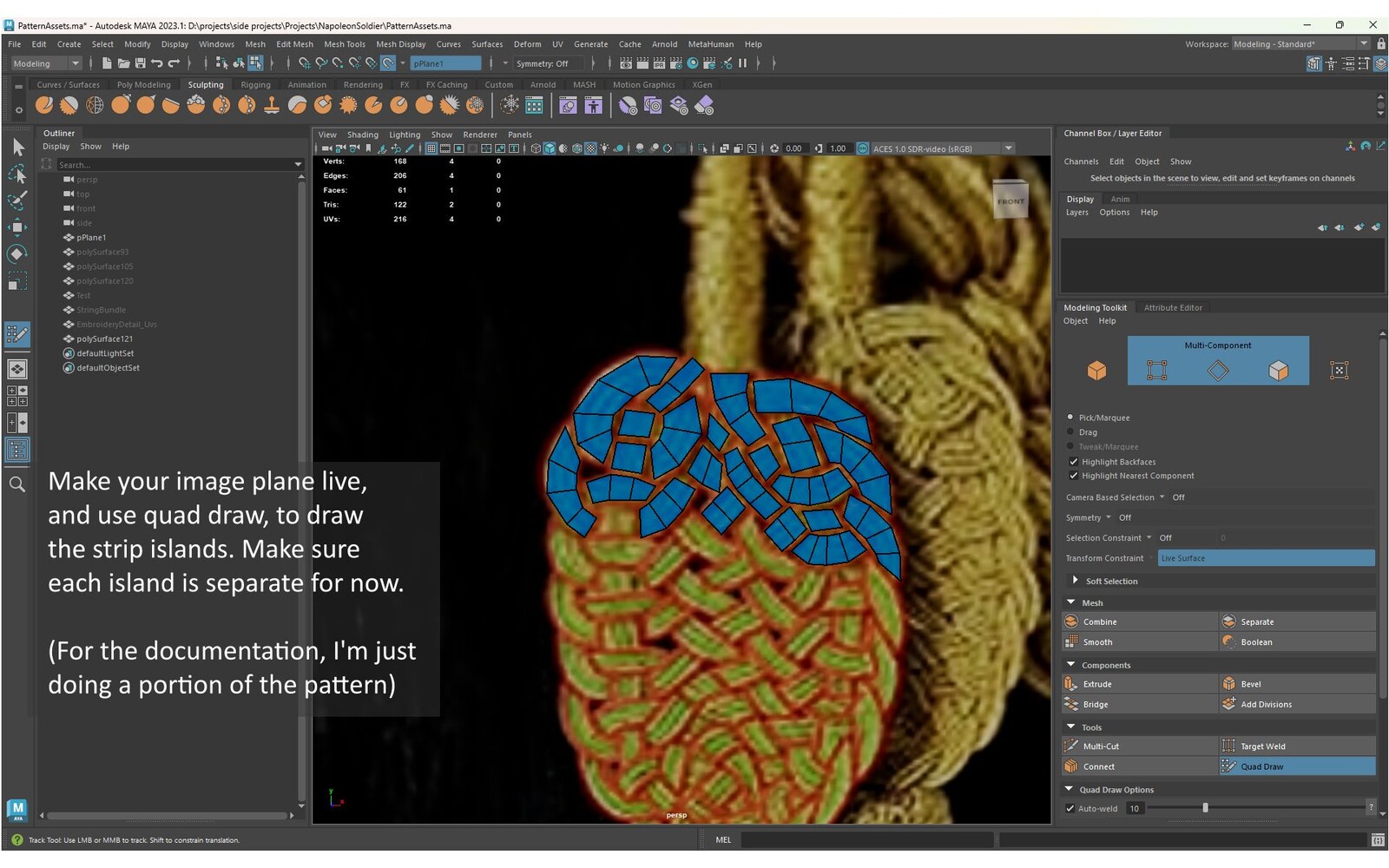
Task: Click the Stamp sculpt tool on the shelf
Action: coord(272,106)
